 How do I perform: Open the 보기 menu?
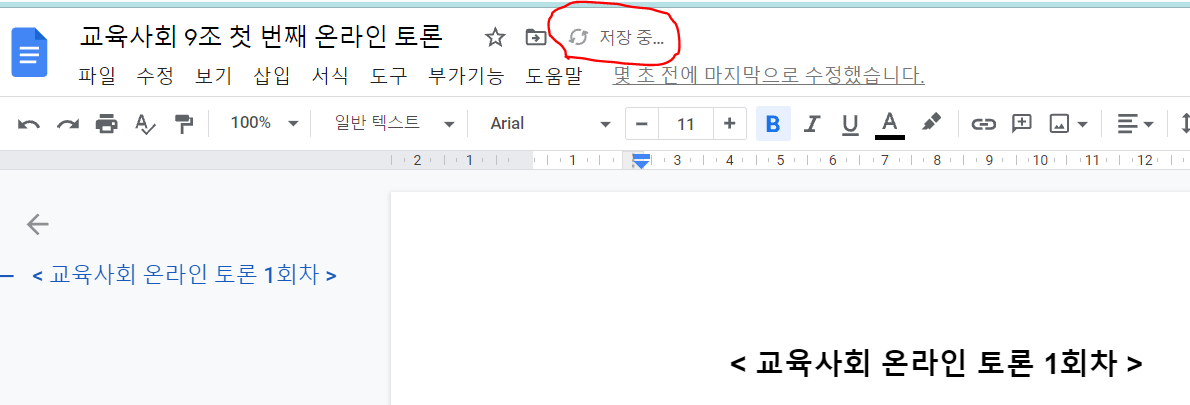pyautogui.click(x=213, y=75)
